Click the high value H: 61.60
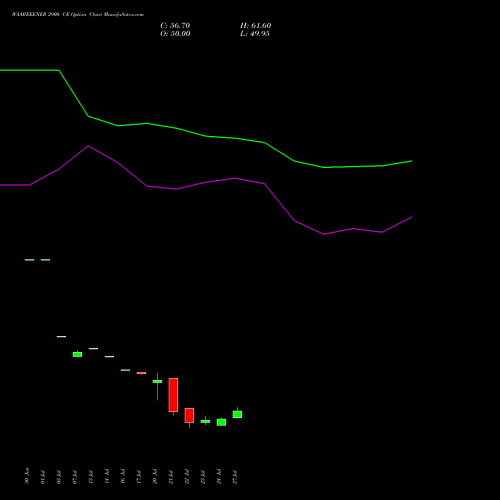 [x=255, y=26]
